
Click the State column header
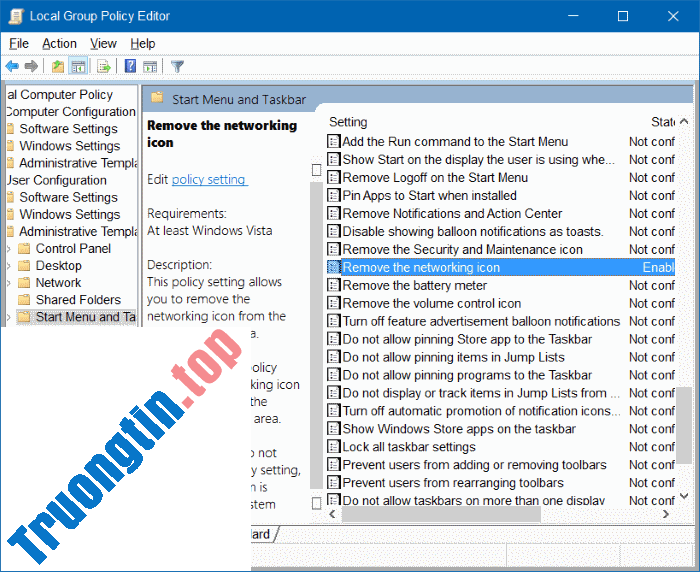663,122
